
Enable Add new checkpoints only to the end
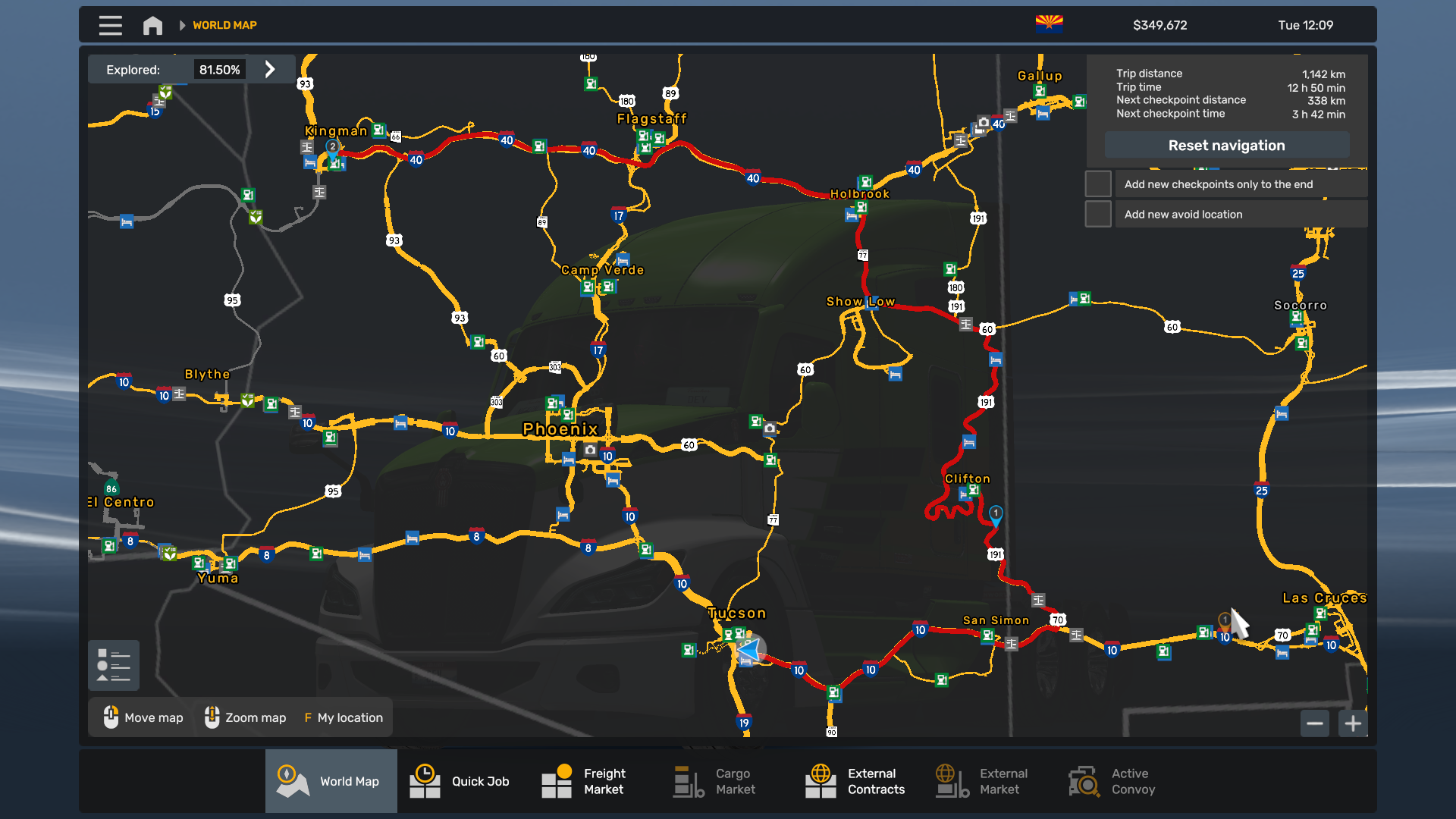coord(1097,183)
